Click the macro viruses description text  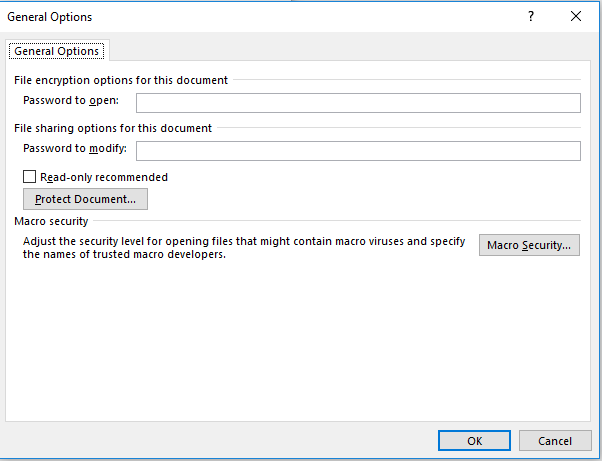244,248
